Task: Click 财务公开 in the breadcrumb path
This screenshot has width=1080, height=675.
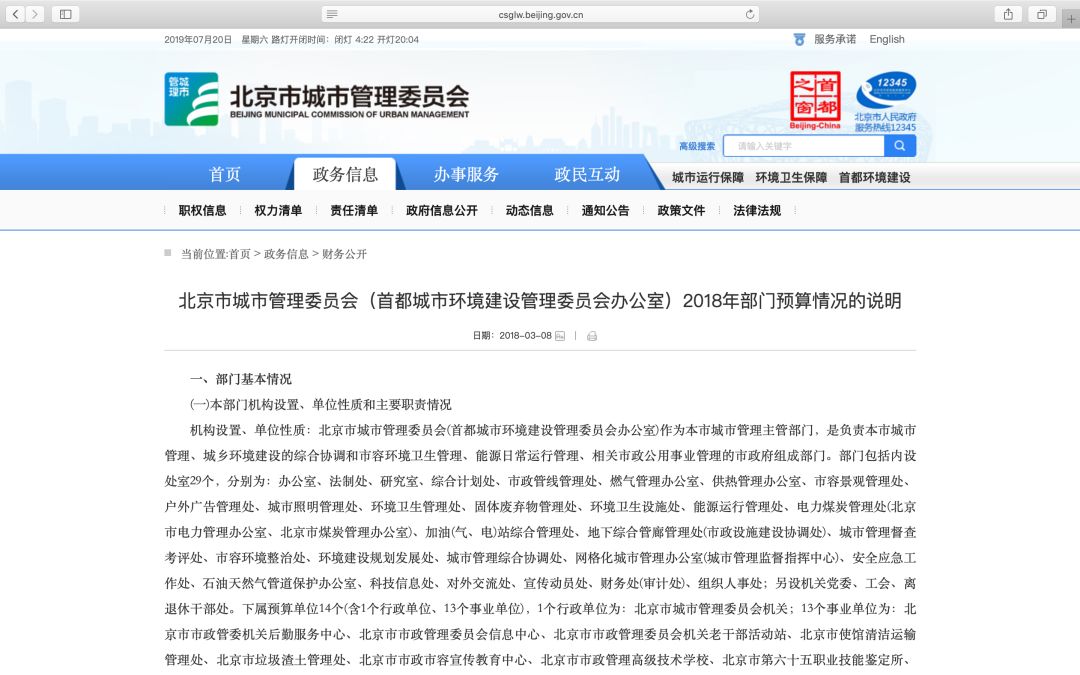Action: click(x=344, y=254)
